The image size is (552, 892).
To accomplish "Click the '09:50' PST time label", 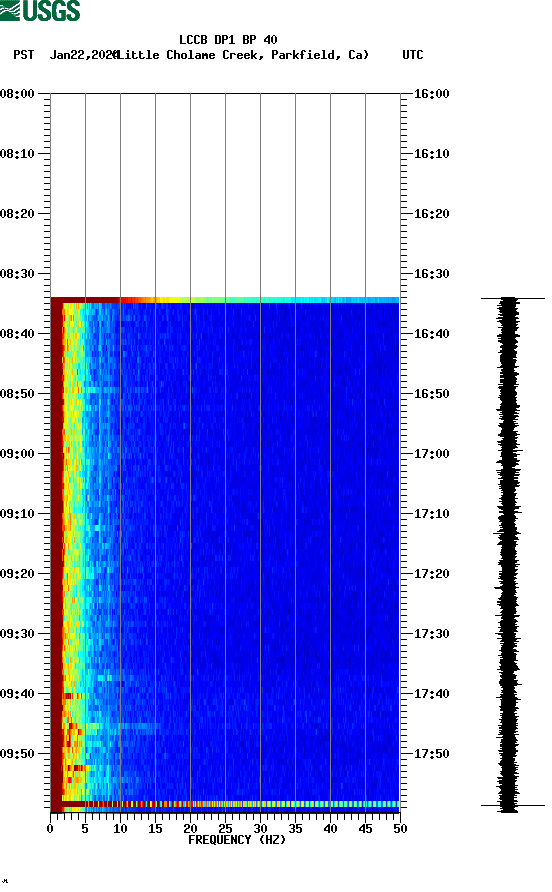I will coord(17,754).
